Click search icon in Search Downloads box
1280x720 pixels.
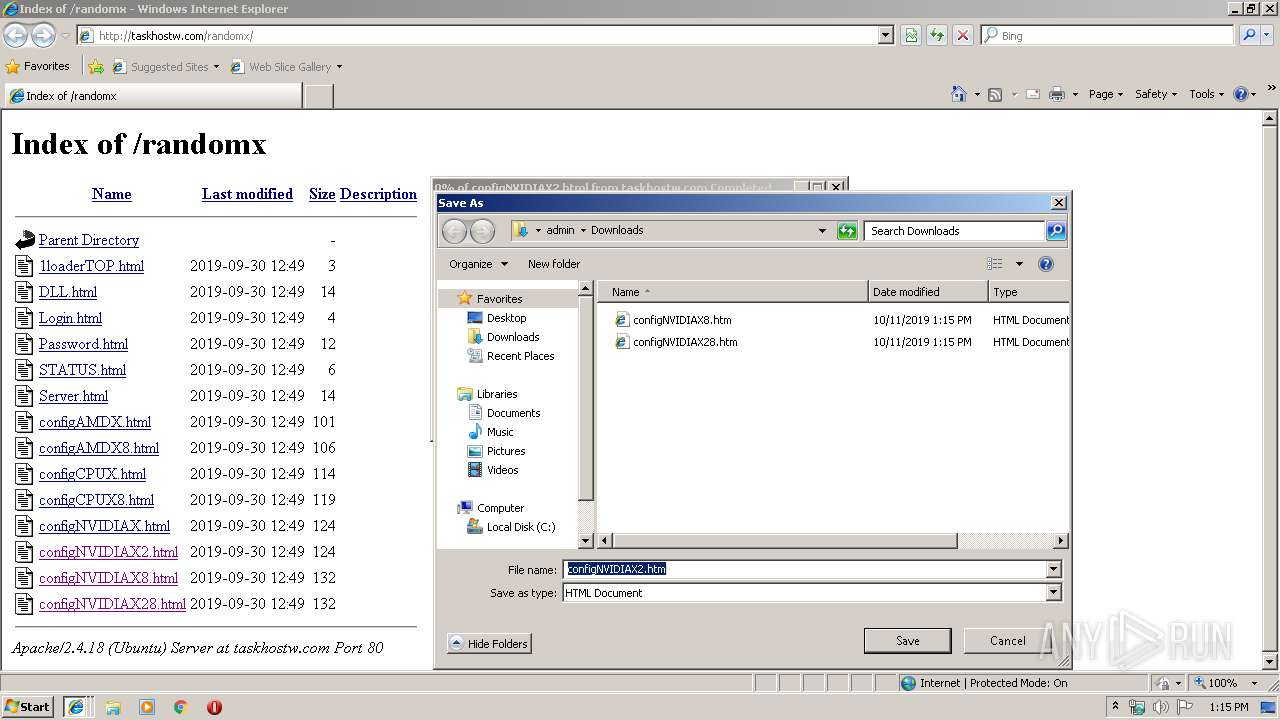point(1056,231)
